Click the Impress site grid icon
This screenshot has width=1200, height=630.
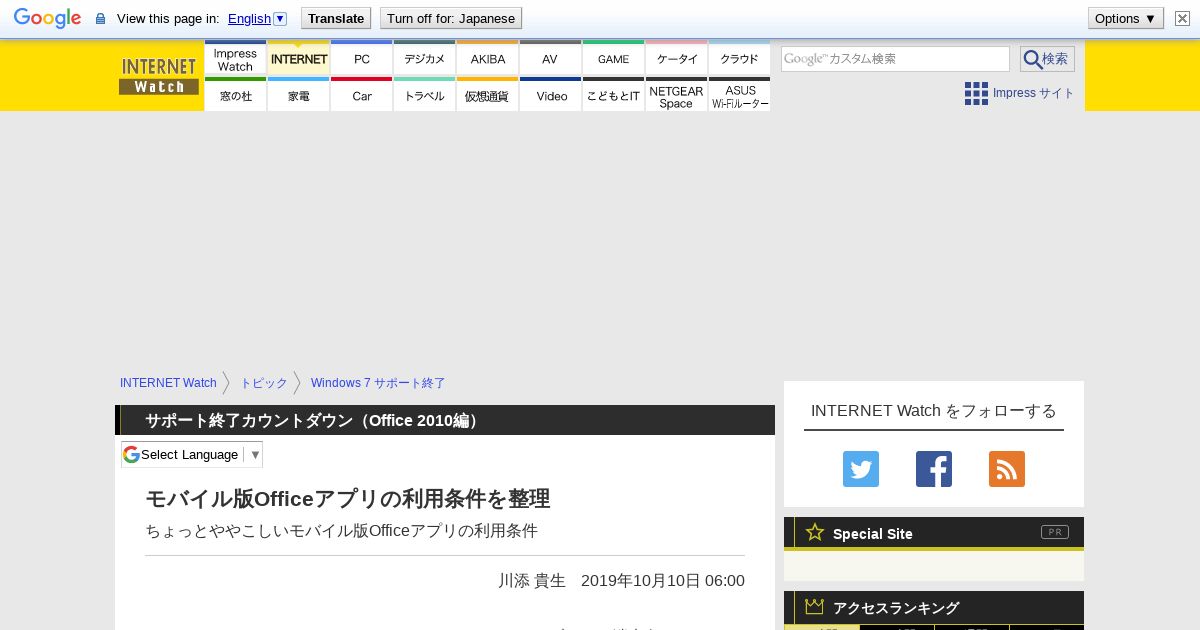pyautogui.click(x=976, y=93)
